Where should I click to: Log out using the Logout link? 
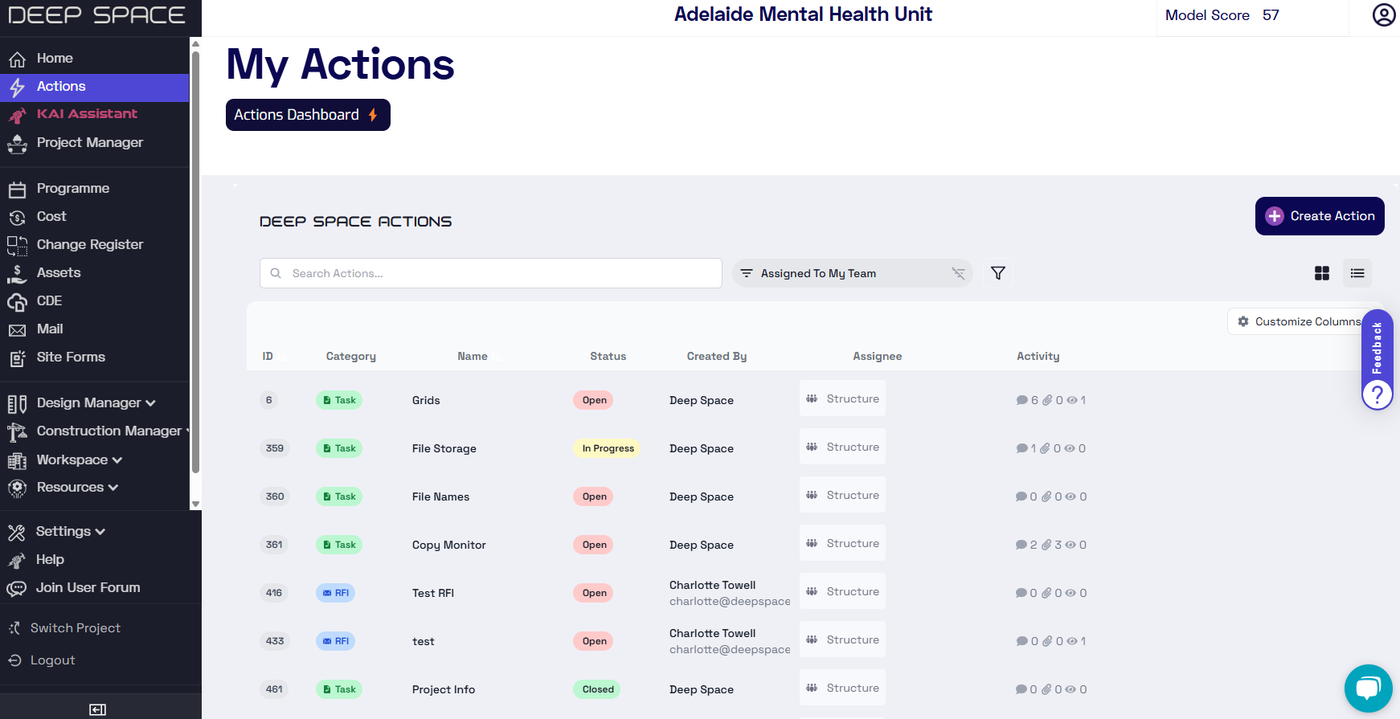coord(53,660)
